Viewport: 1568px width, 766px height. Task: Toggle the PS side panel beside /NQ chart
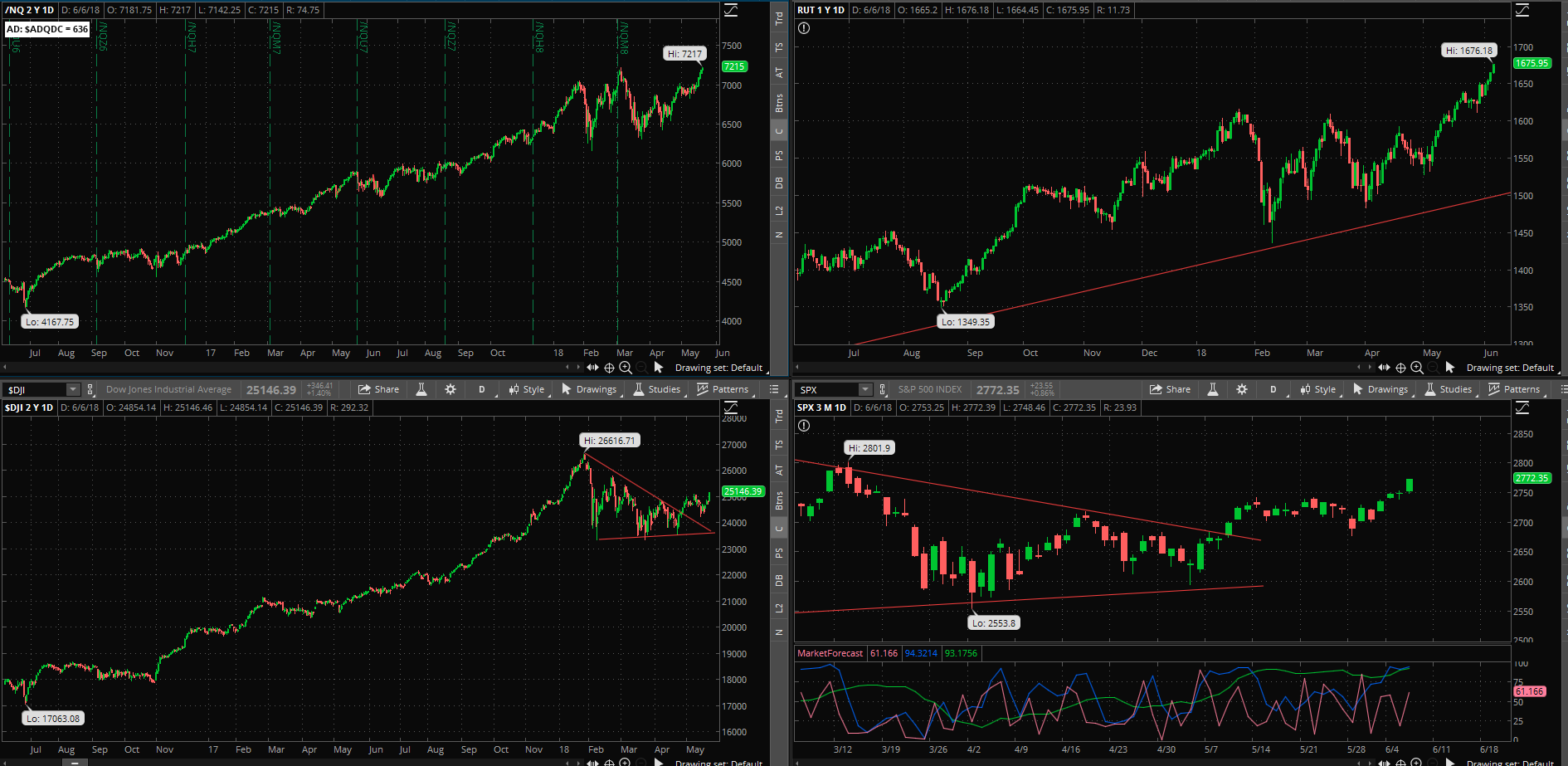pos(779,155)
